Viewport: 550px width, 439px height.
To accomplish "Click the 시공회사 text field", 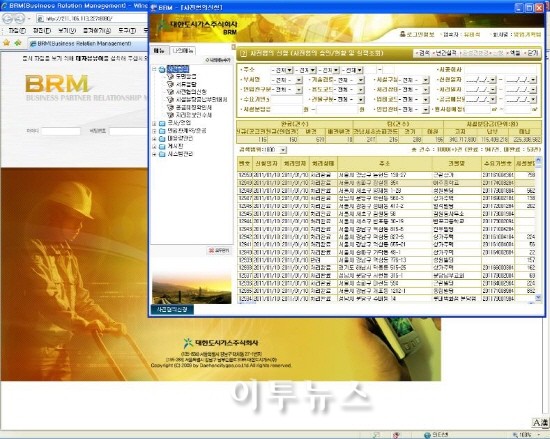I will coord(502,70).
